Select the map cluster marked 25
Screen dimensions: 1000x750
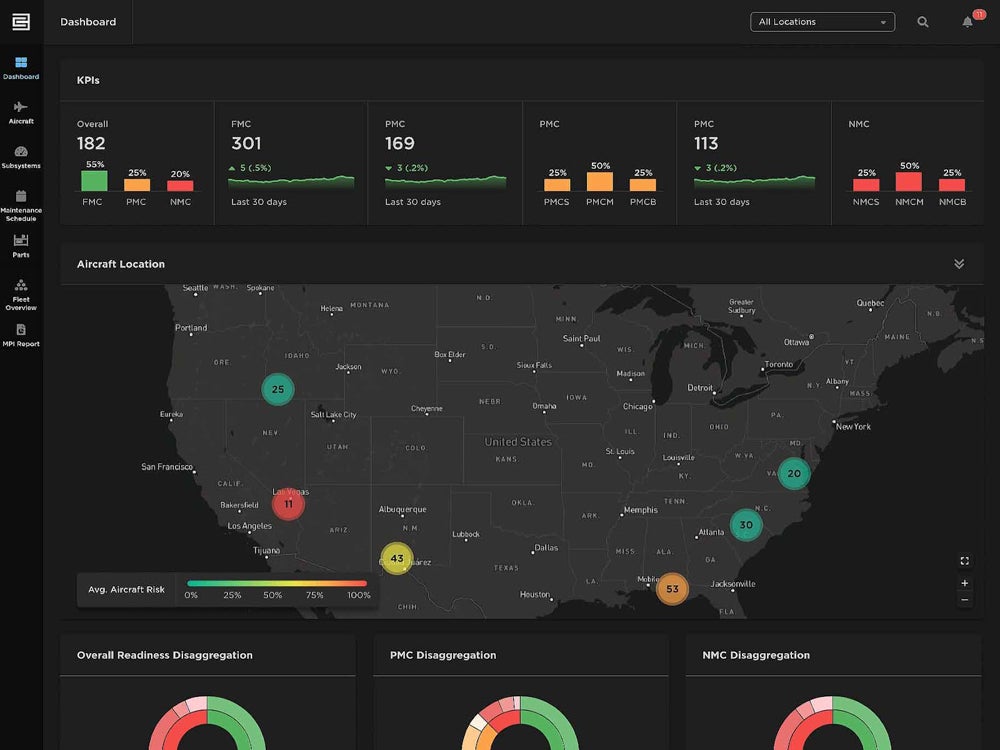[277, 389]
